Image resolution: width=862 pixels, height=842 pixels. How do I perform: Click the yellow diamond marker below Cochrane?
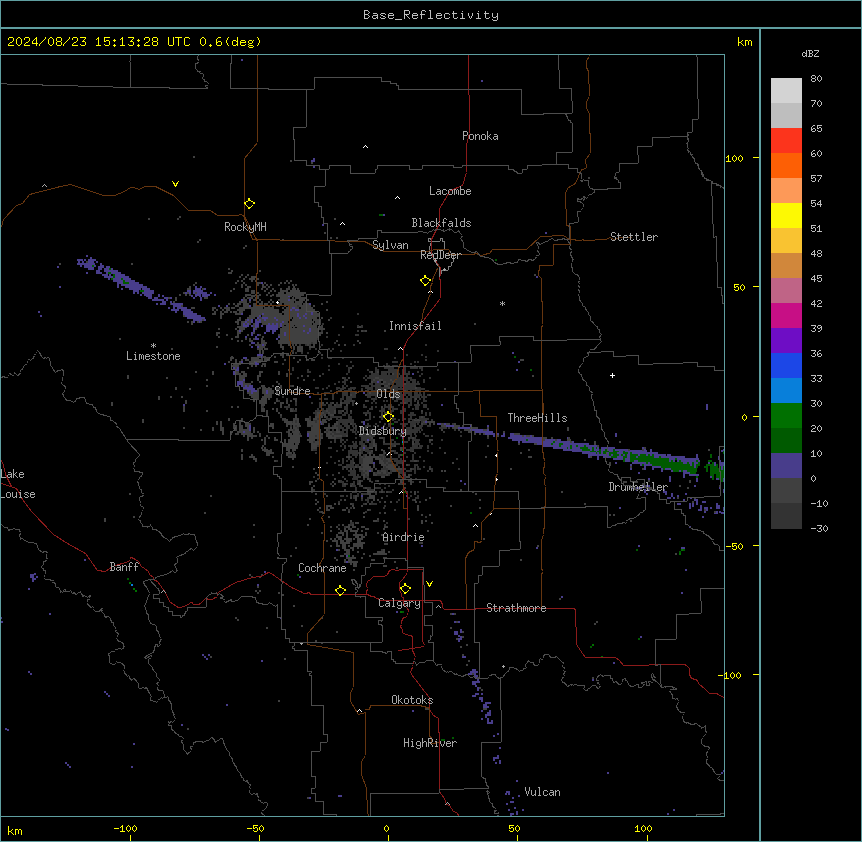(x=340, y=590)
